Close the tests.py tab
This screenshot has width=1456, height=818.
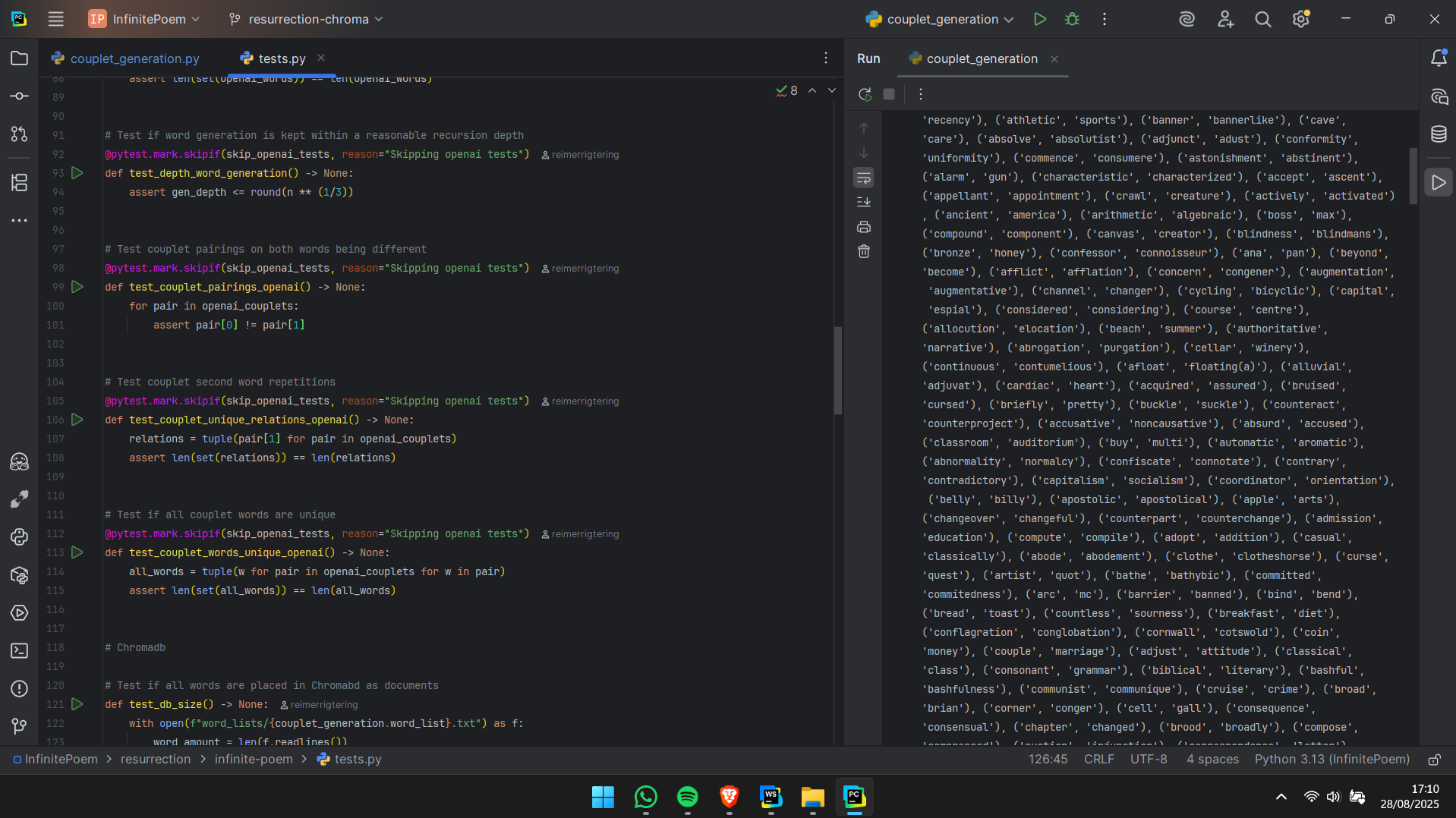(x=321, y=58)
